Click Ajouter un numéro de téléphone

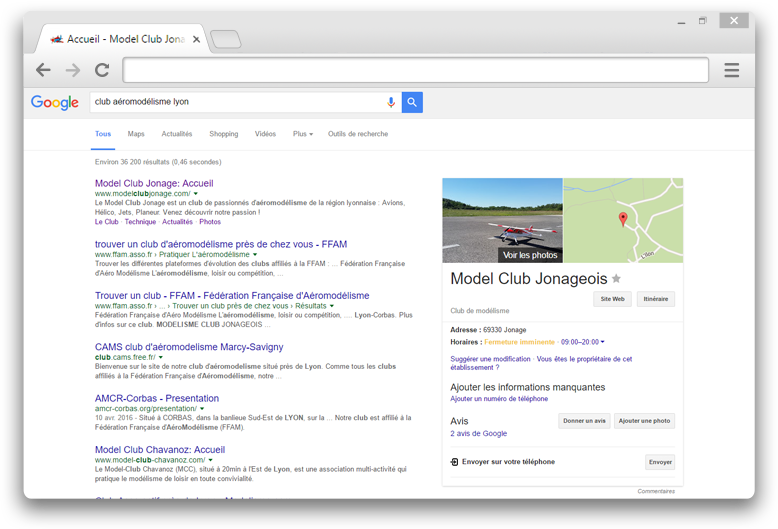(x=499, y=399)
